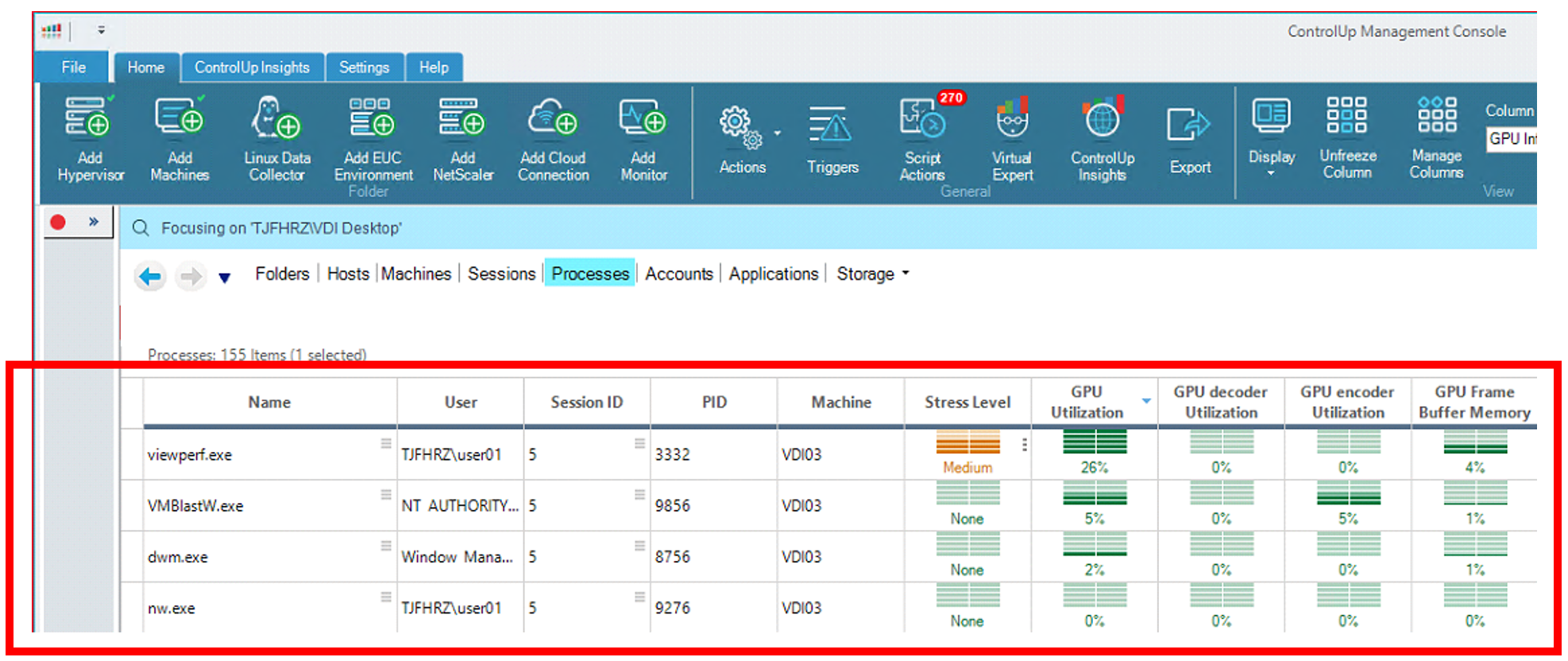
Task: Open the Actions gear icon
Action: pyautogui.click(x=740, y=128)
